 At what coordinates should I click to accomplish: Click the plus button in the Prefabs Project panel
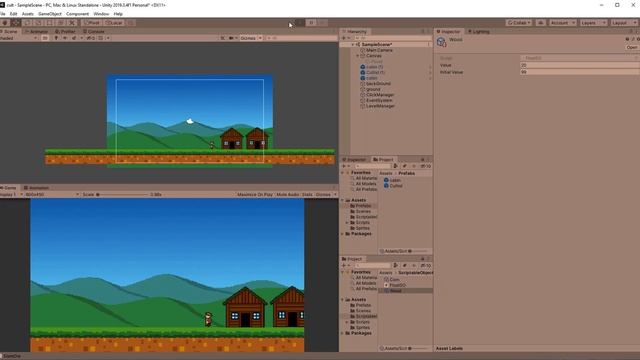click(x=344, y=166)
